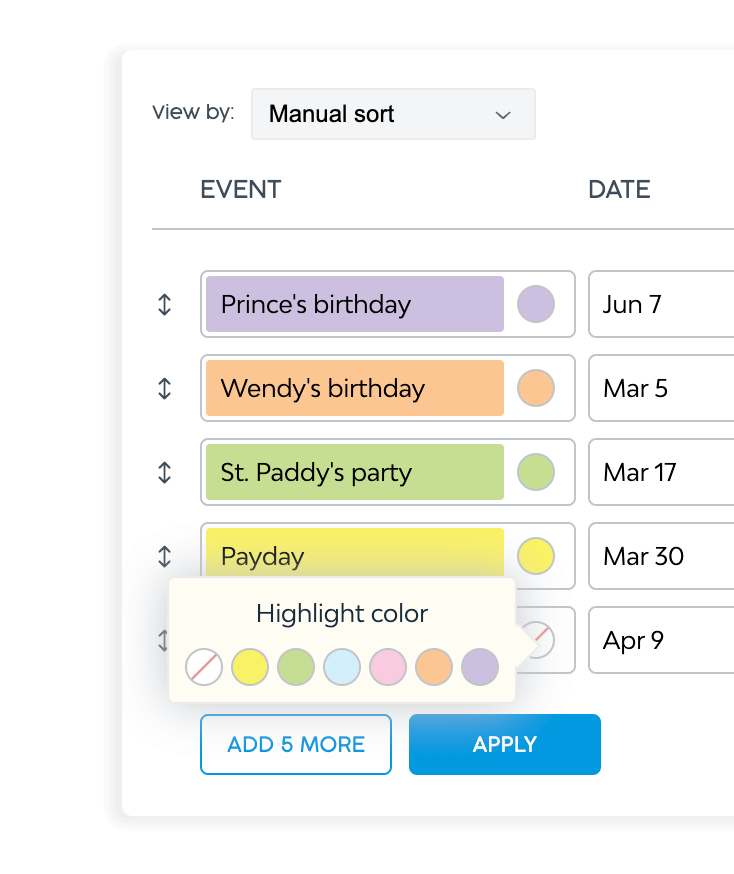
Task: Select no-color option in Highlight color popup
Action: (x=204, y=667)
